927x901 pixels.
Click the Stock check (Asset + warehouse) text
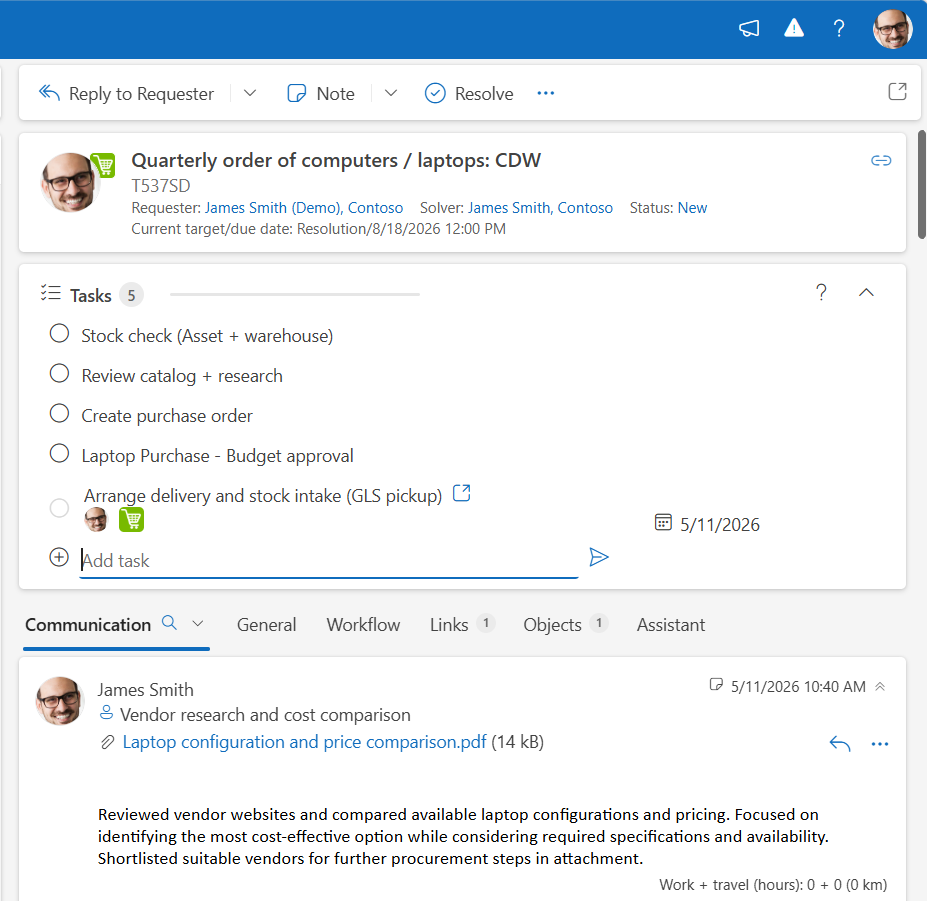point(207,336)
